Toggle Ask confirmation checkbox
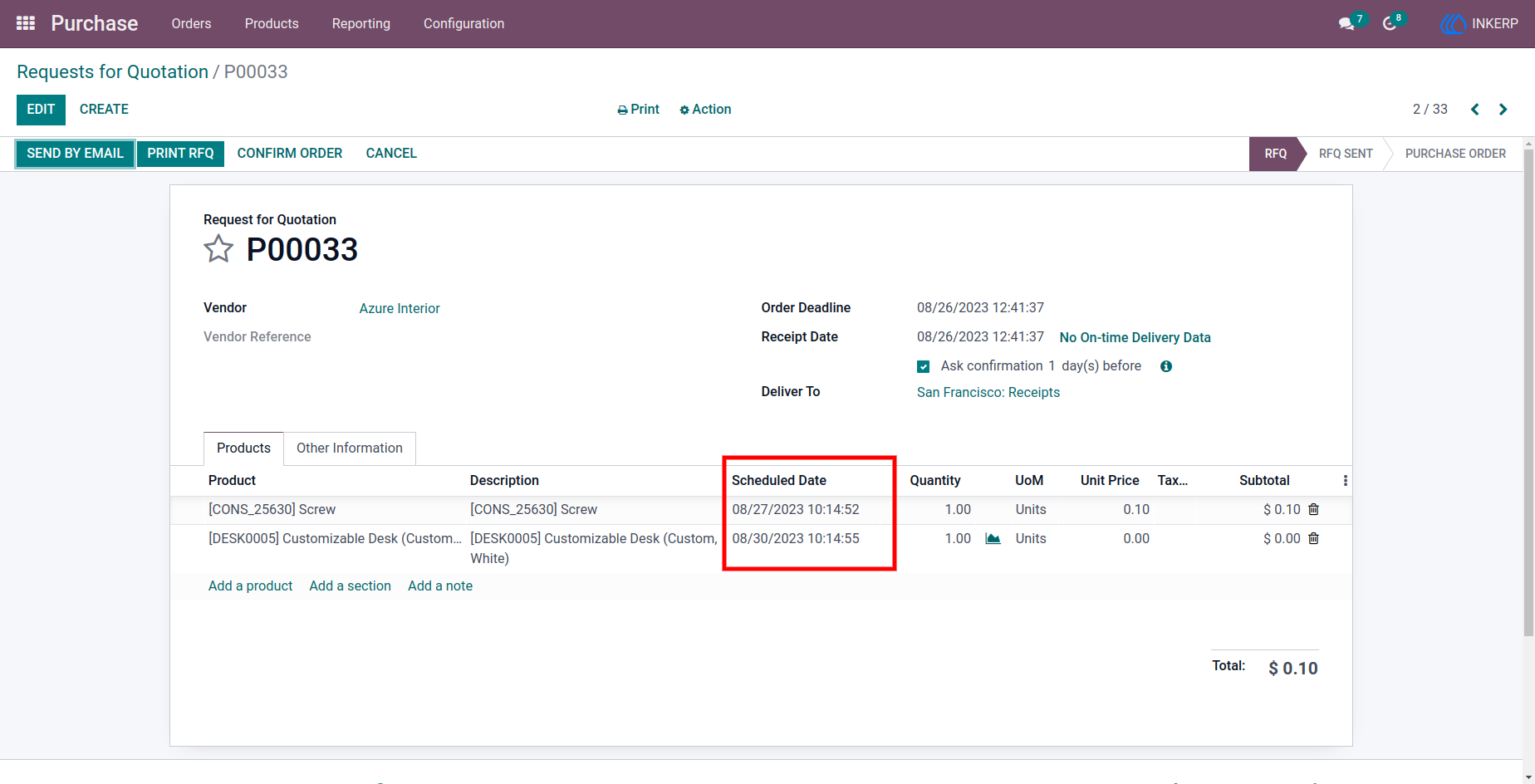The height and width of the screenshot is (784, 1535). click(x=923, y=366)
